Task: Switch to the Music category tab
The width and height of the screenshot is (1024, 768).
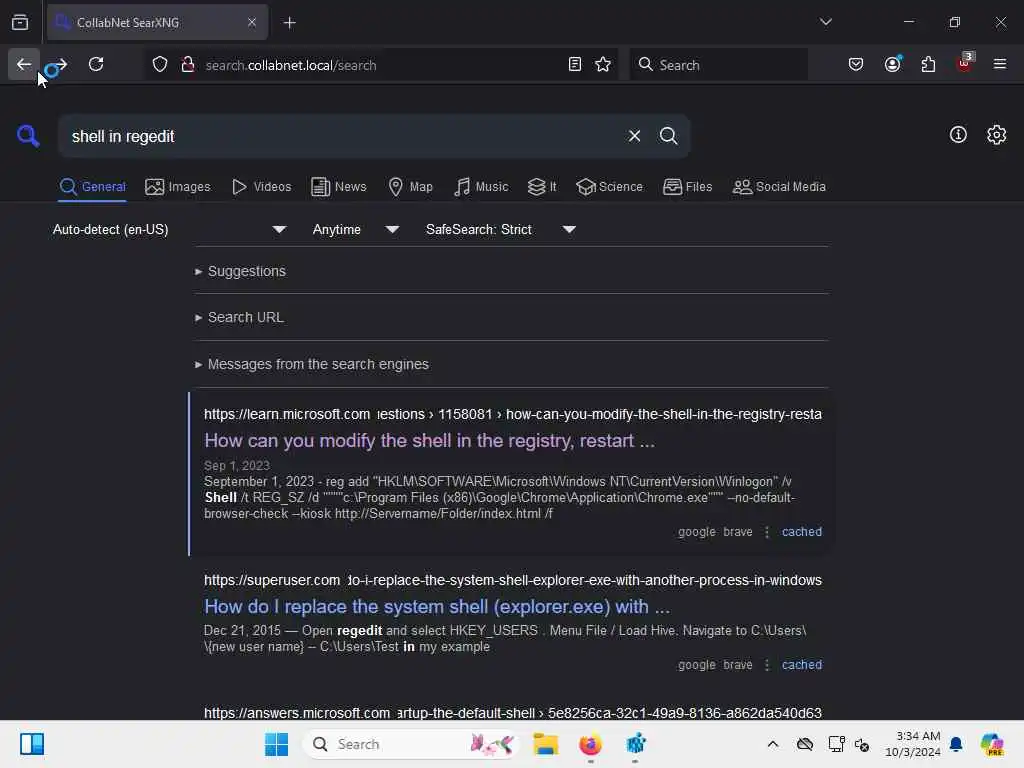Action: pos(481,187)
